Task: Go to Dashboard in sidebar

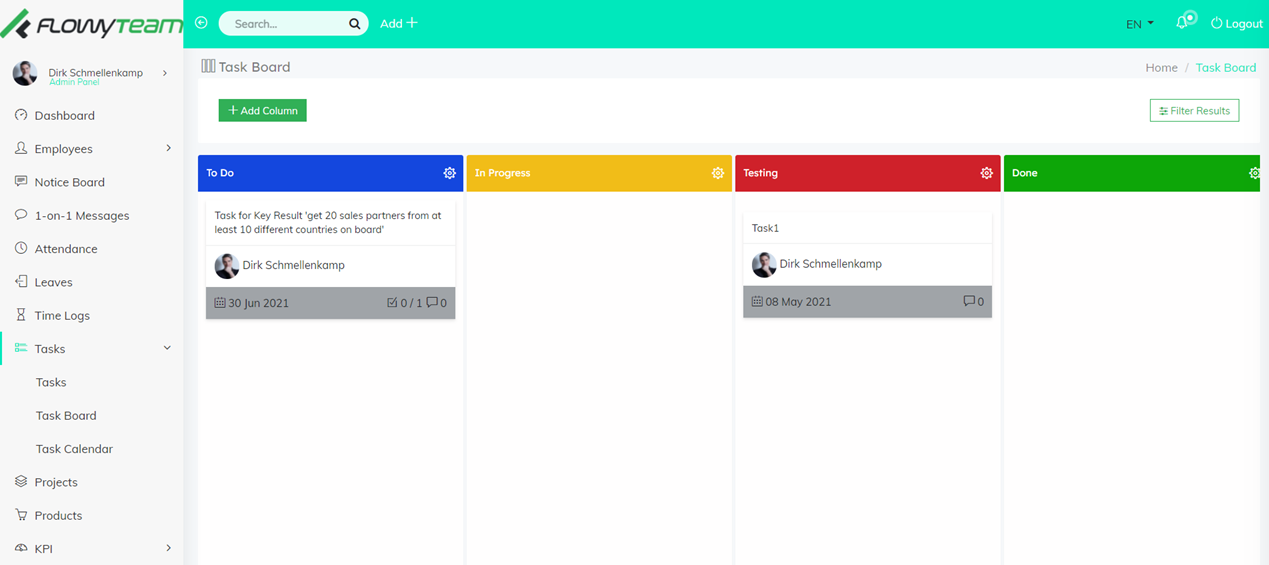Action: click(x=64, y=116)
